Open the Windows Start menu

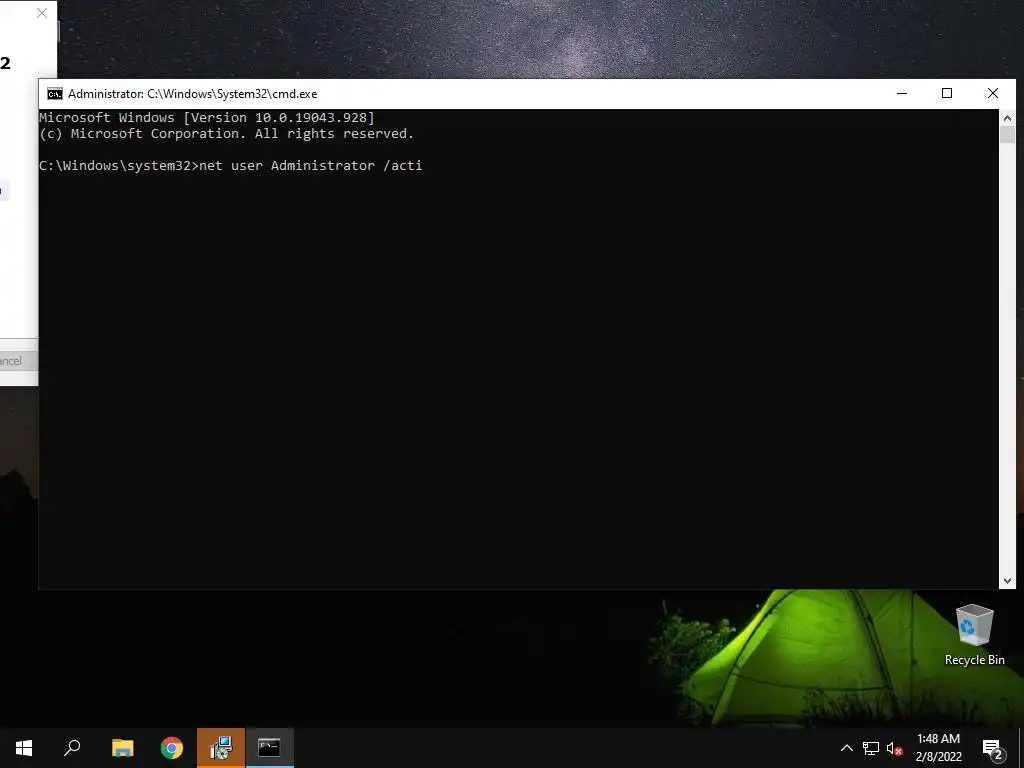[24, 747]
